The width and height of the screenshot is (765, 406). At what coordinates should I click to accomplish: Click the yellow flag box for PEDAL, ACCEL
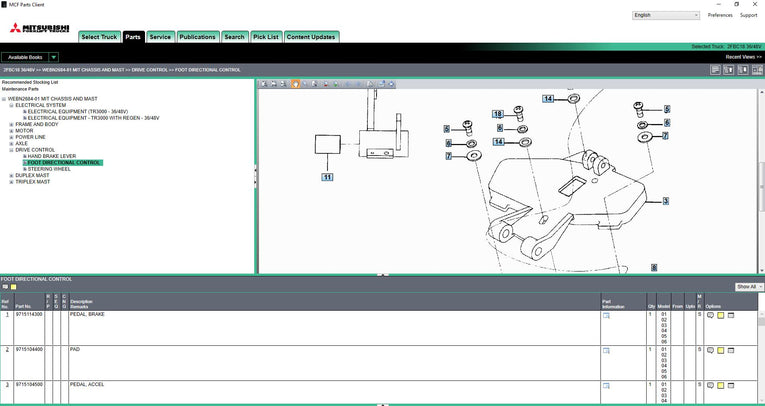[x=720, y=385]
